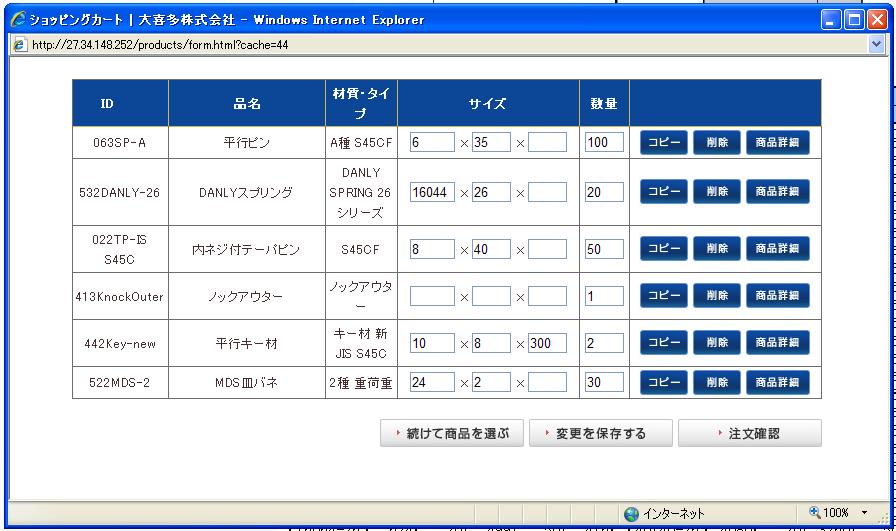This screenshot has height=531, width=896.
Task: Open 商品詳細 for 平行キー材
Action: pyautogui.click(x=777, y=343)
